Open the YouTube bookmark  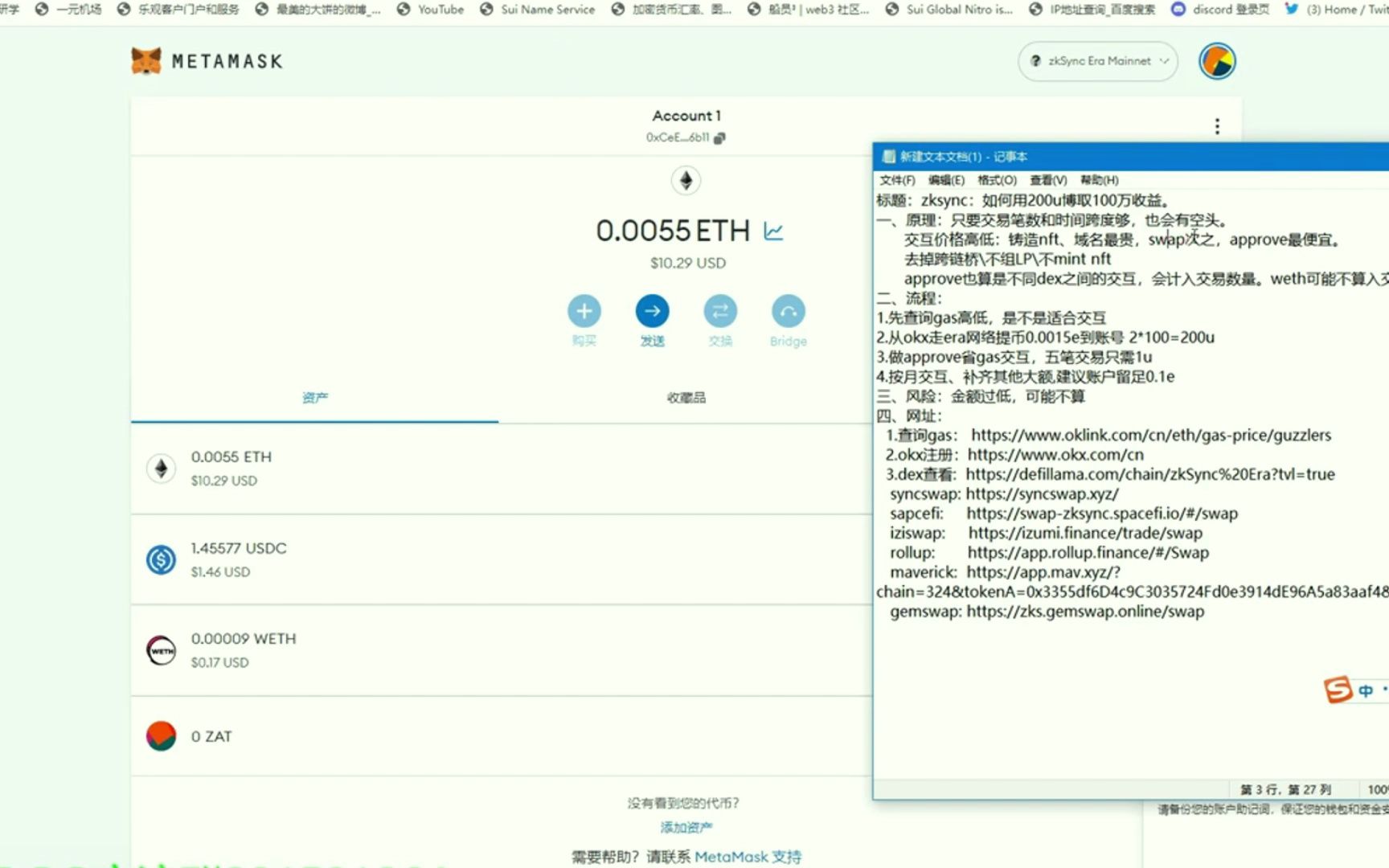[x=431, y=10]
